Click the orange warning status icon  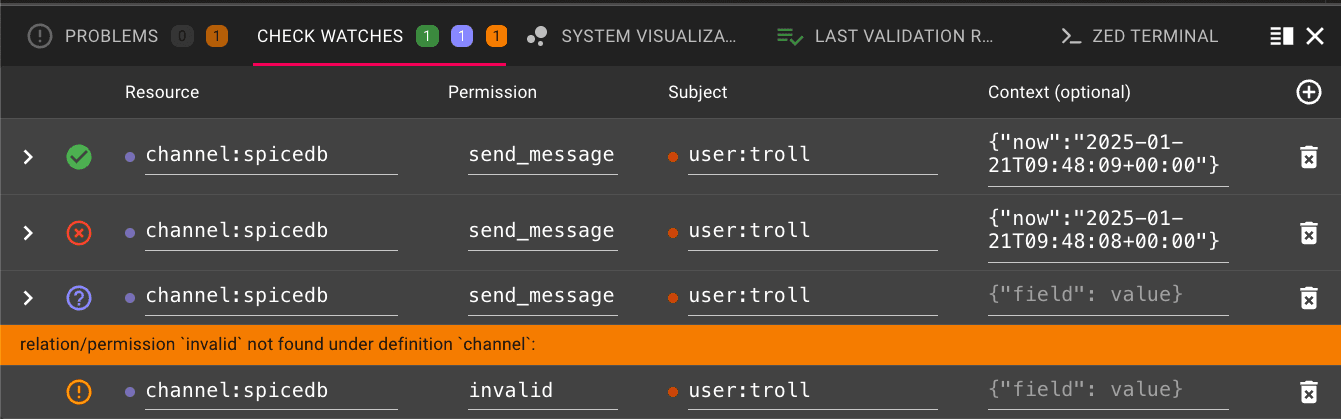79,392
